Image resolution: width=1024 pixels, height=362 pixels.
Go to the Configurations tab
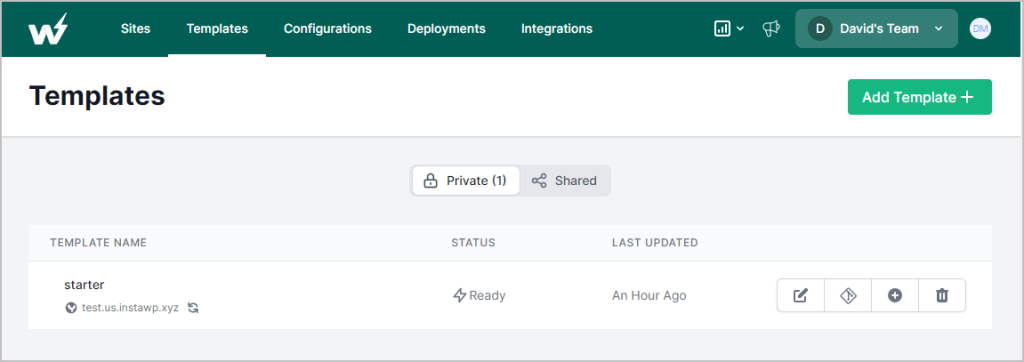click(x=327, y=29)
